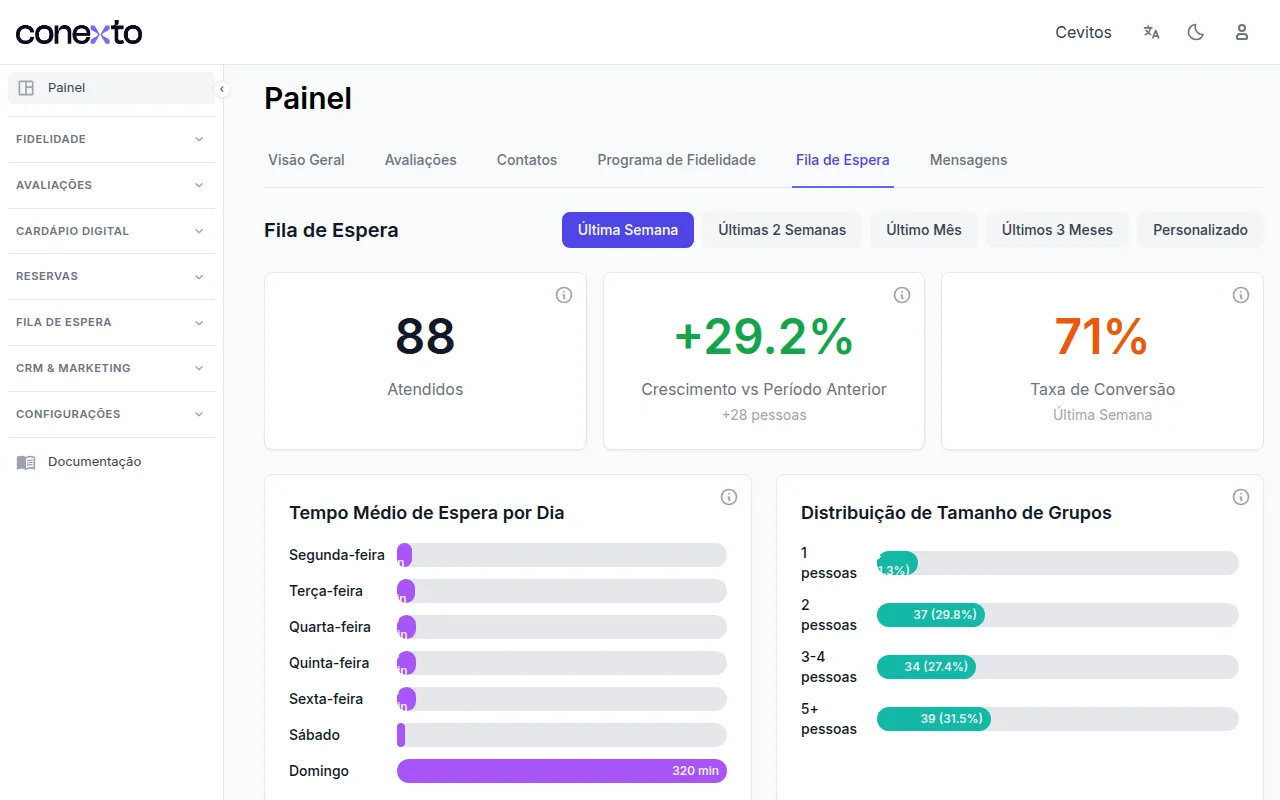Viewport: 1280px width, 800px height.
Task: Collapse the sidebar with arrow button
Action: point(222,89)
